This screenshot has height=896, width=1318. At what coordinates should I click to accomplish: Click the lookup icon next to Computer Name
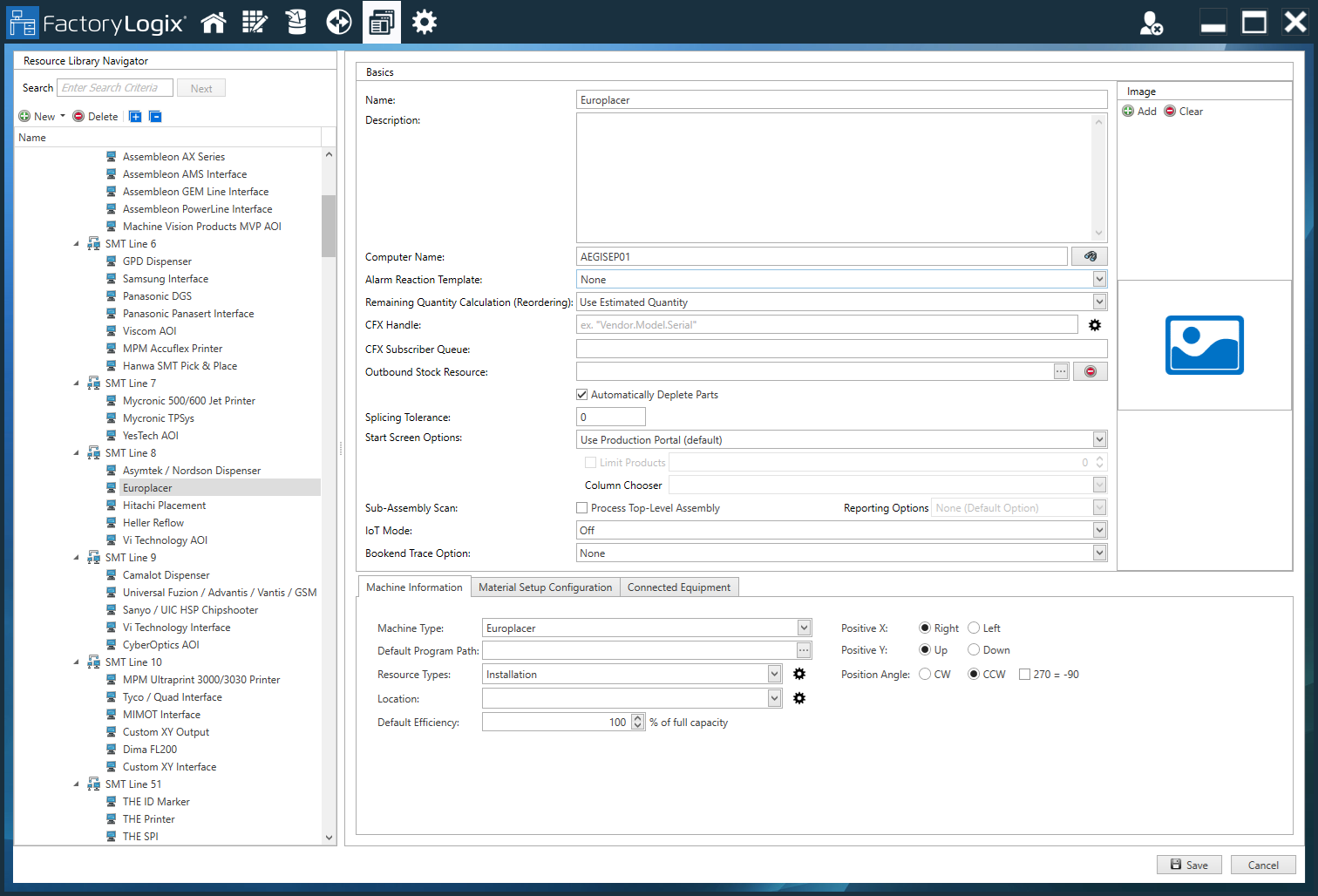click(1090, 256)
